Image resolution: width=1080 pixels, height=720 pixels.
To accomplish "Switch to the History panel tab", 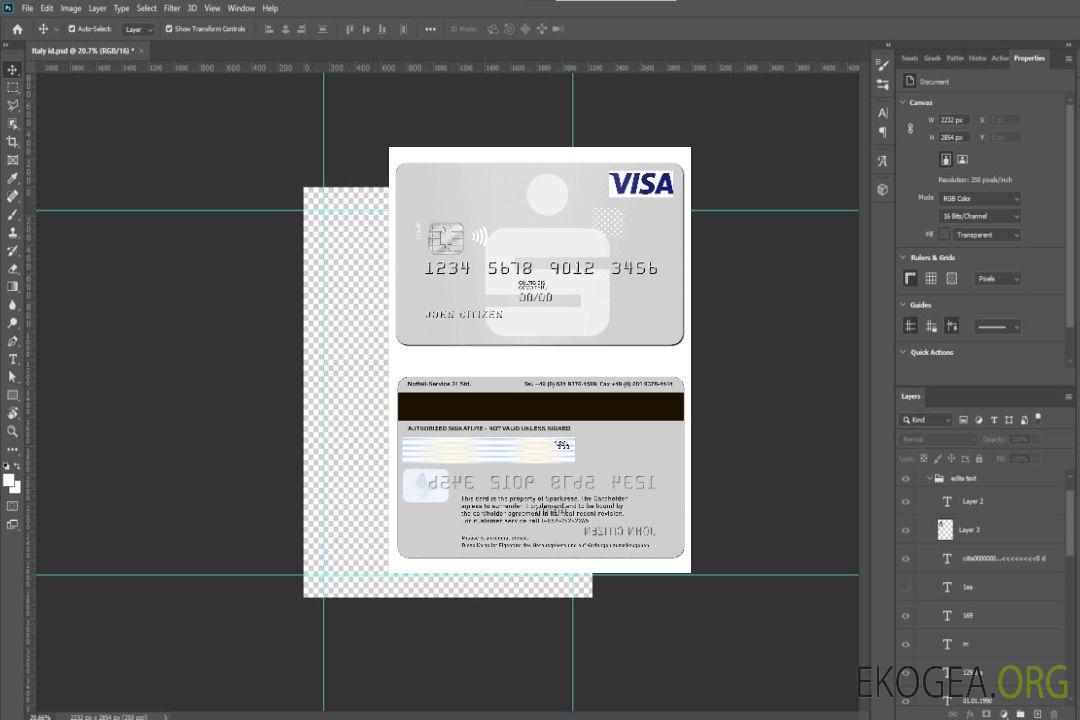I will tap(977, 59).
